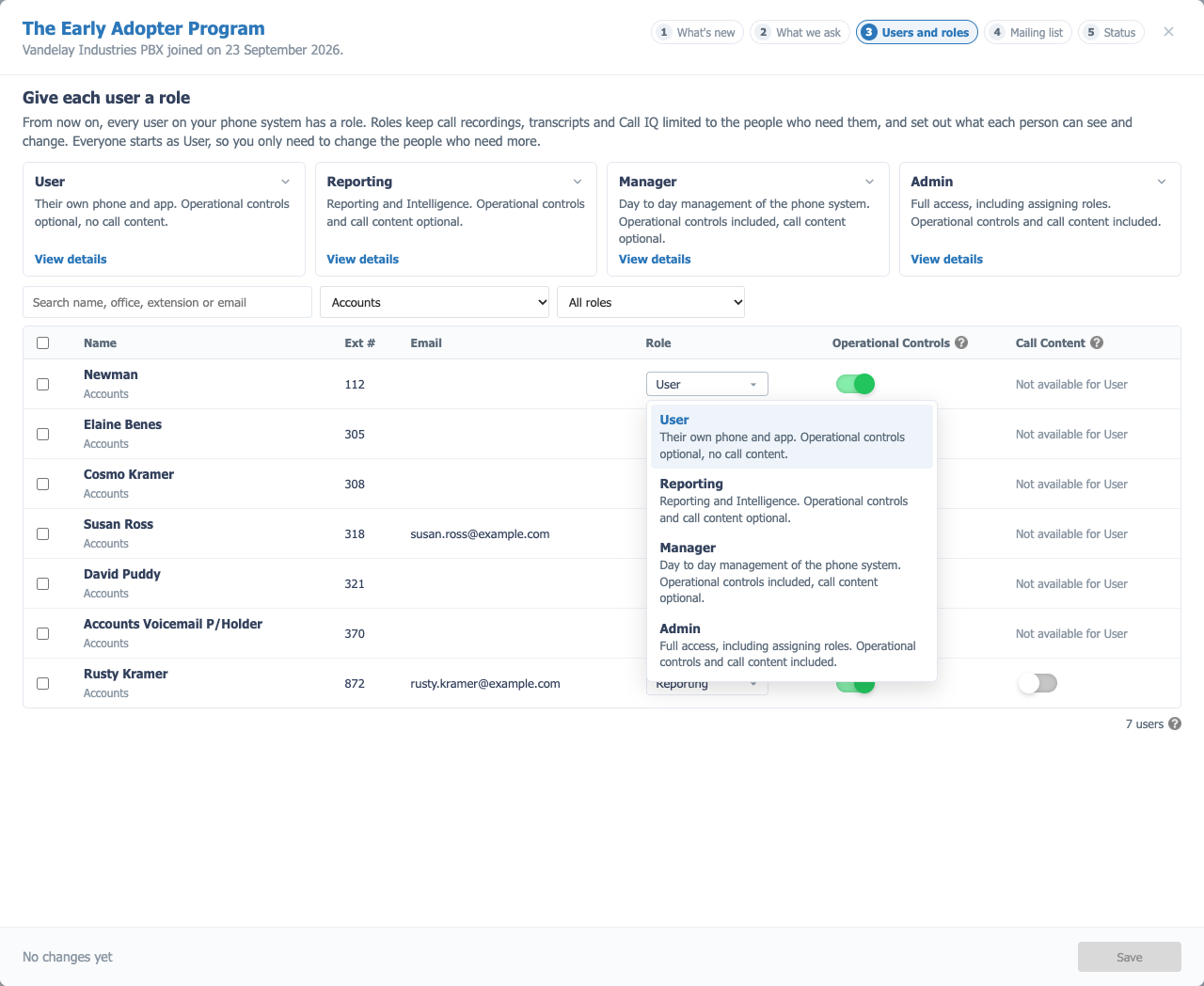Turn off Newman's Operational Controls toggle

[x=855, y=384]
